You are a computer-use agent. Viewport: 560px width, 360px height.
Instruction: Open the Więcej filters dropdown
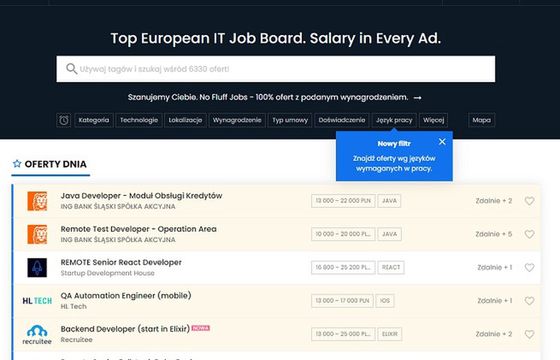[434, 120]
